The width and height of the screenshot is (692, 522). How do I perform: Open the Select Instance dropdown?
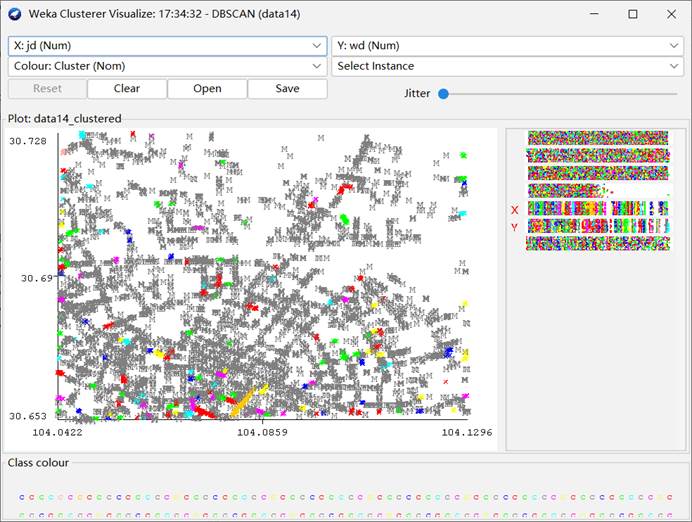[508, 66]
